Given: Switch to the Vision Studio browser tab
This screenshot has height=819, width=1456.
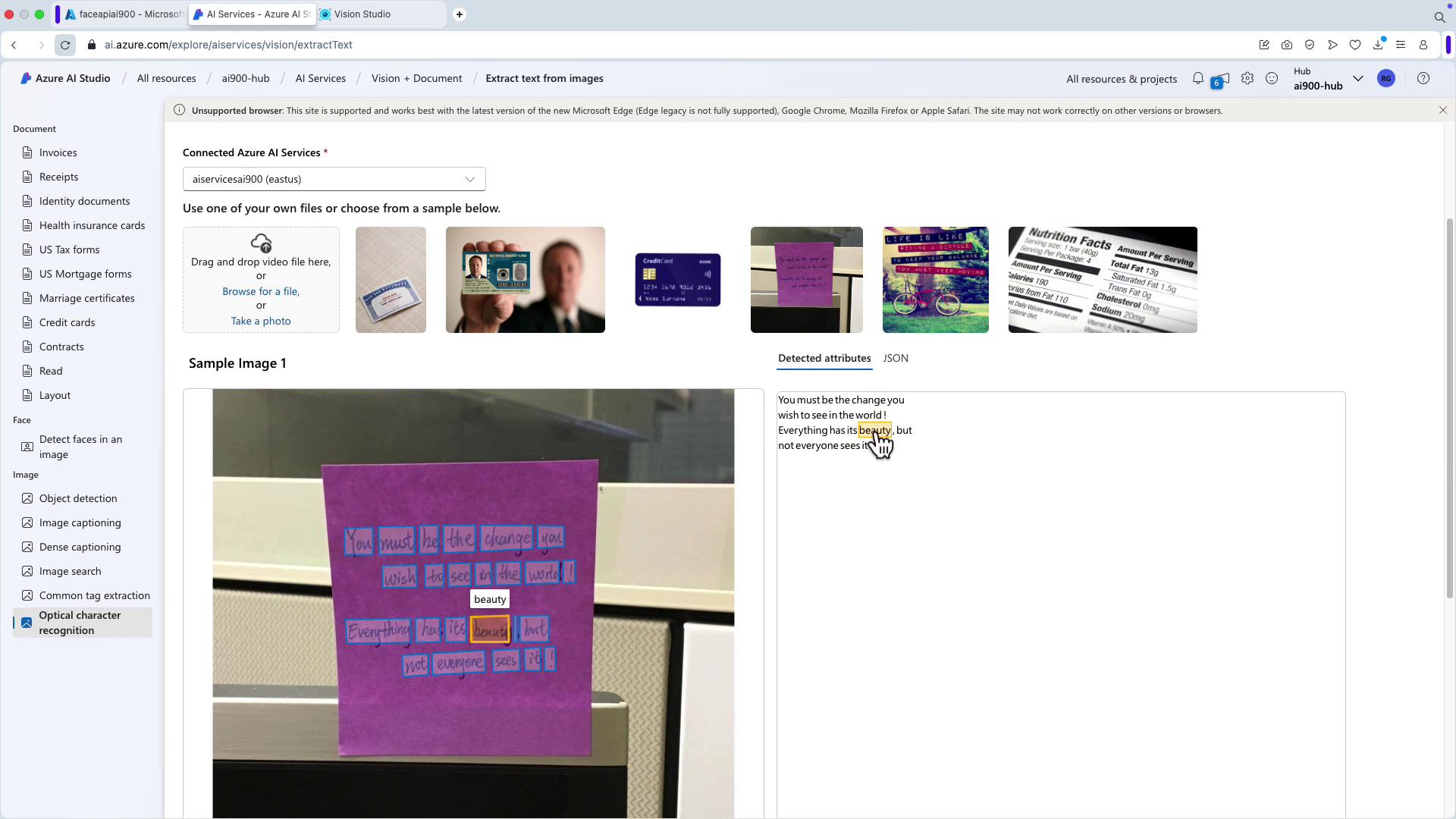Looking at the screenshot, I should coord(362,14).
